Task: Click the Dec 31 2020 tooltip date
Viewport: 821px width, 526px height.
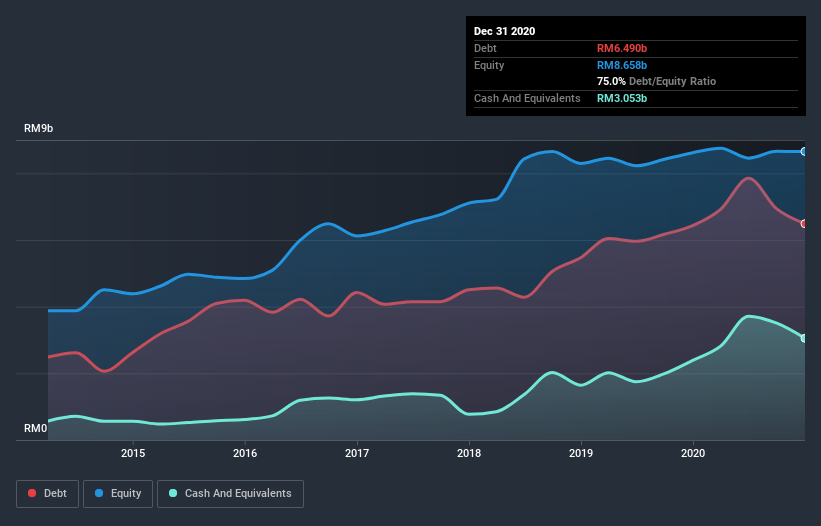Action: 504,31
